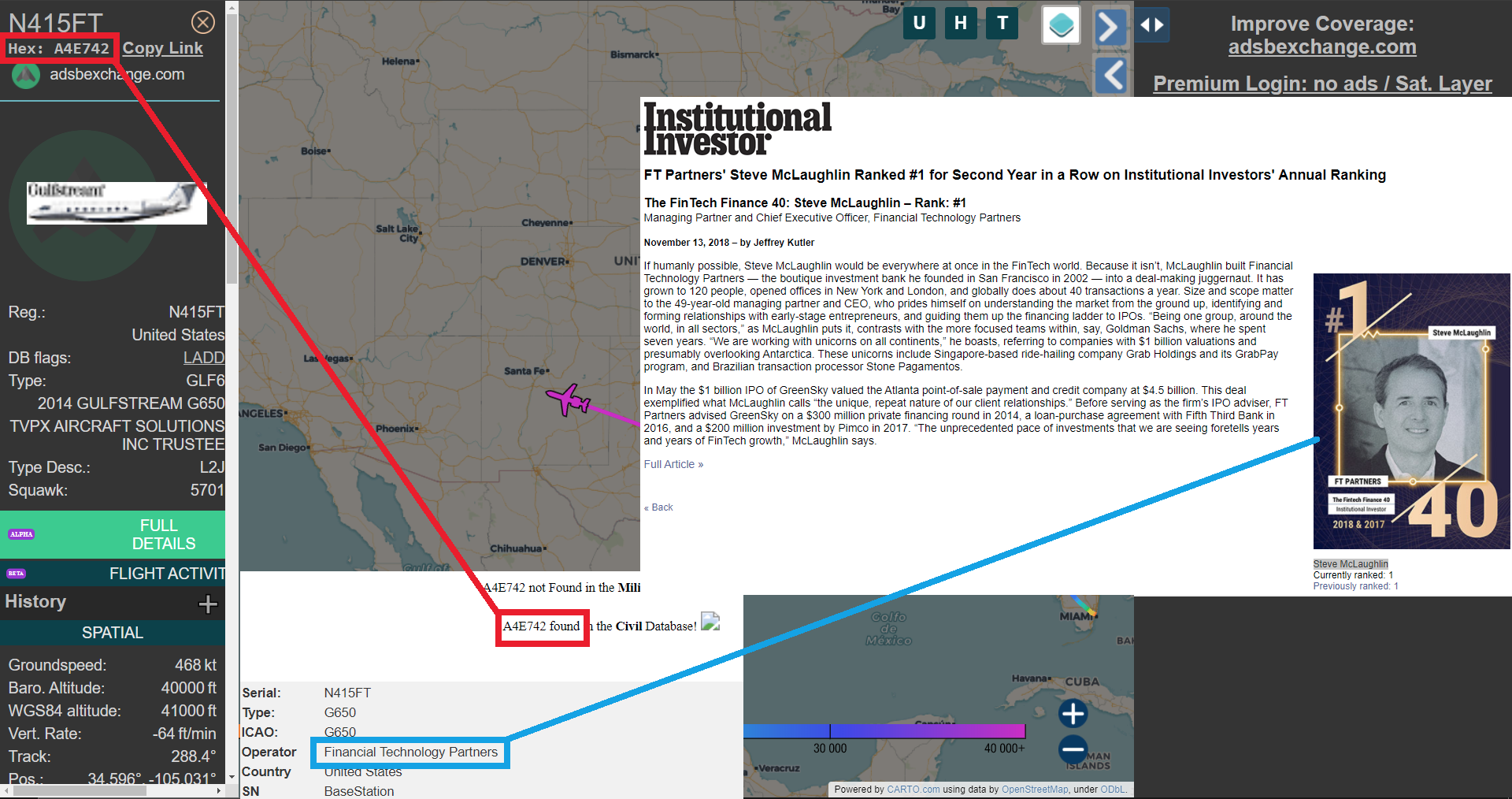Open the Full Article link

point(673,465)
